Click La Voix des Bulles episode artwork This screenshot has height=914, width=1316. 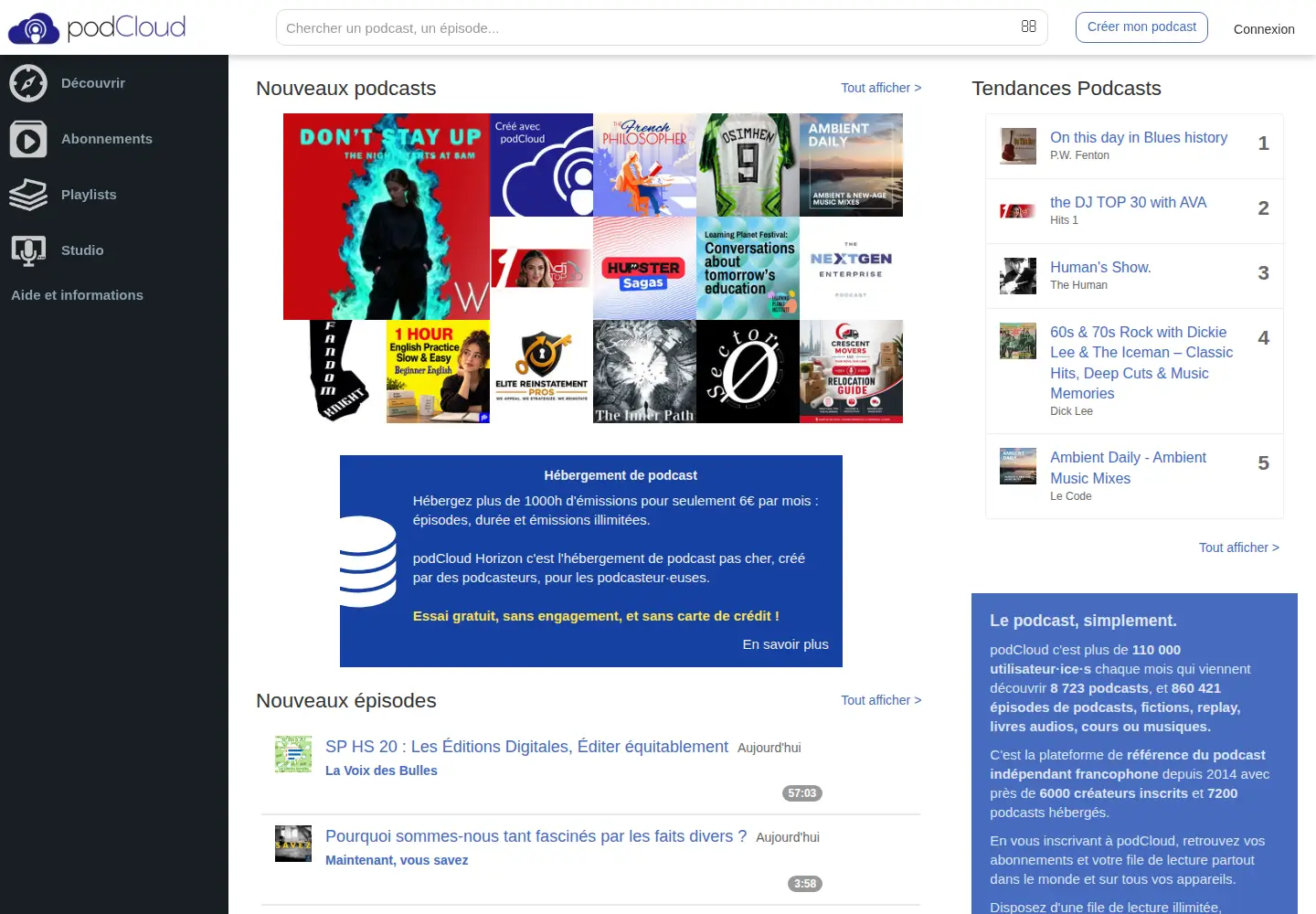pyautogui.click(x=293, y=754)
